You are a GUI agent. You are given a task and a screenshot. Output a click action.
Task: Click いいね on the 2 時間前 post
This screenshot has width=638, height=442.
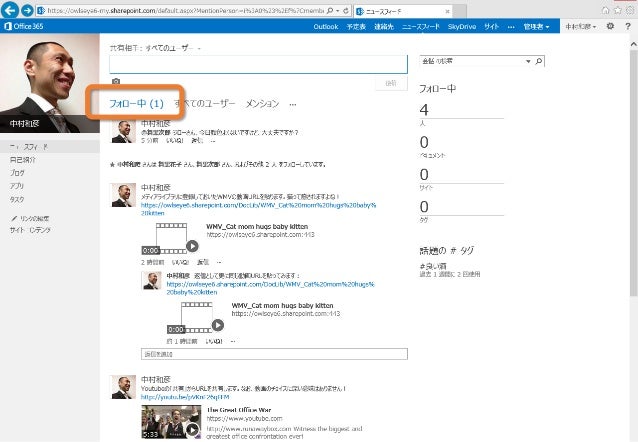click(x=180, y=263)
